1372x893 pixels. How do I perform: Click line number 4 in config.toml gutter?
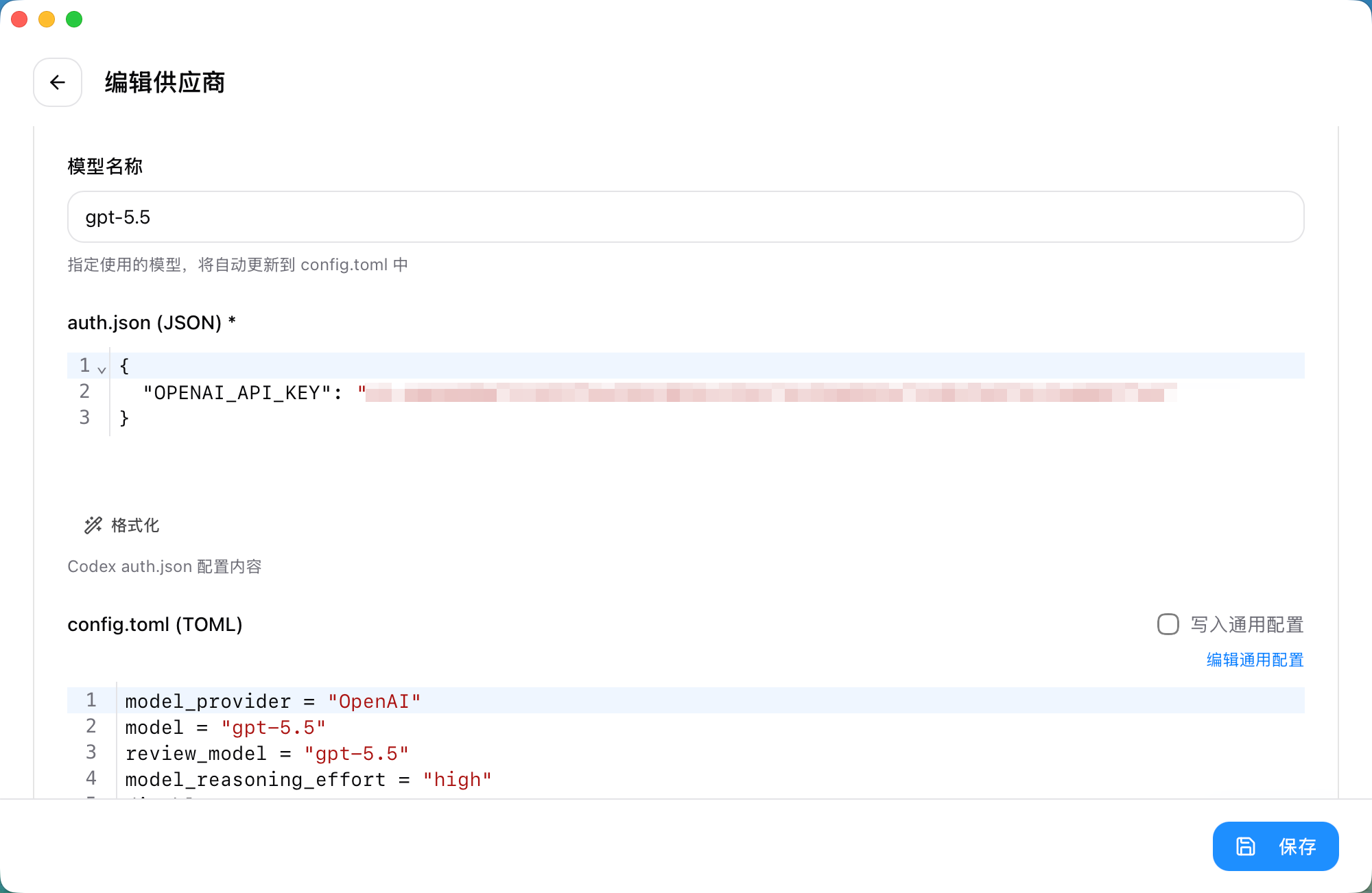pyautogui.click(x=91, y=778)
